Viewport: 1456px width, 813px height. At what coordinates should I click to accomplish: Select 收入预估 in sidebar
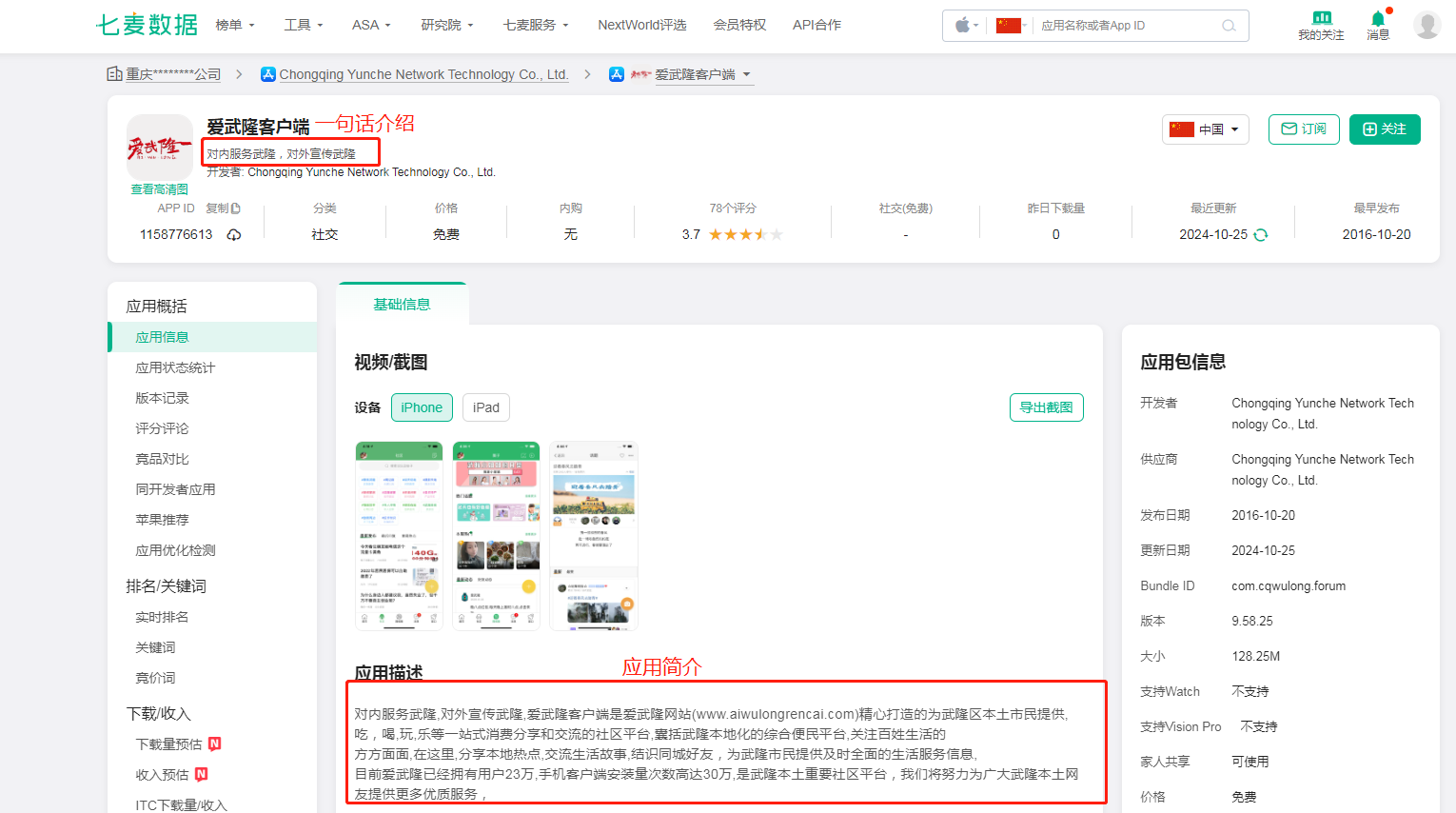[162, 775]
